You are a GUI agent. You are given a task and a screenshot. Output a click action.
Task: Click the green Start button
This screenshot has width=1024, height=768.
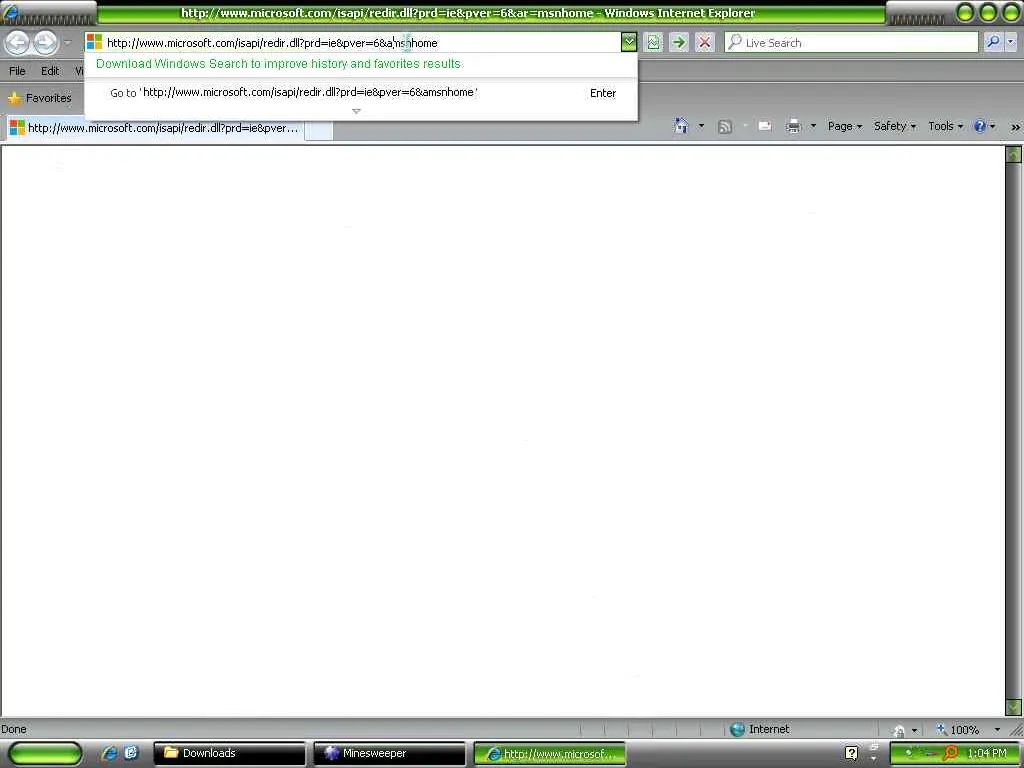[45, 754]
